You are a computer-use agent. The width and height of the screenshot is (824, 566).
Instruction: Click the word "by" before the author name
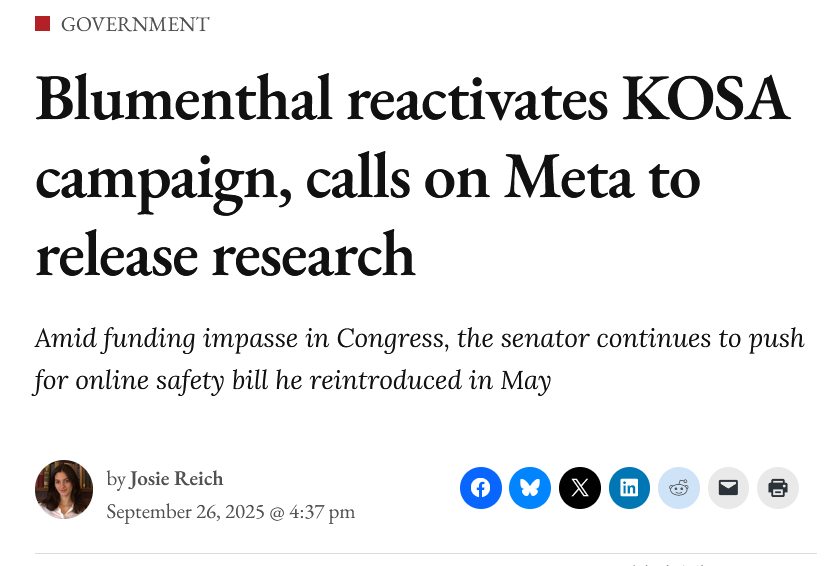pos(116,479)
